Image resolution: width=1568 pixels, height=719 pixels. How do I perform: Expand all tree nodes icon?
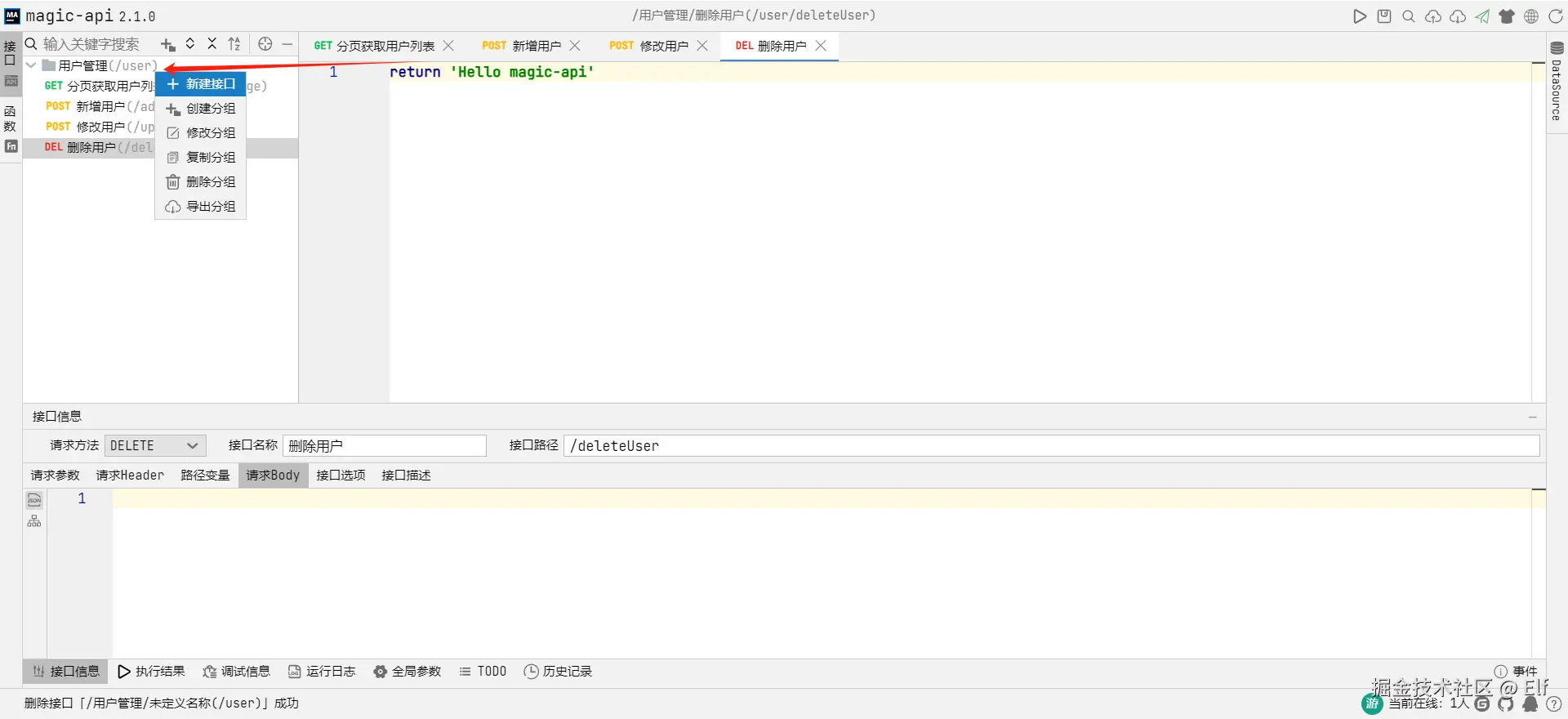[x=190, y=44]
